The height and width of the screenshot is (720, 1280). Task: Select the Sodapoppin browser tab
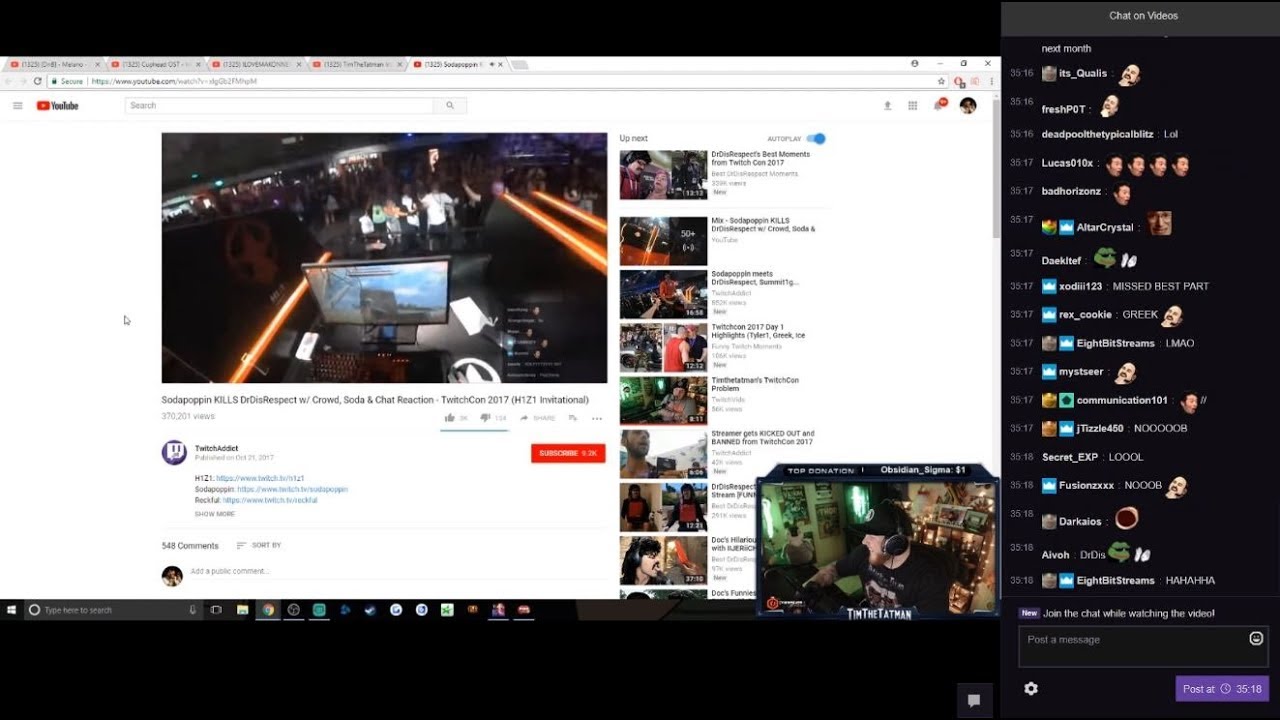click(x=457, y=64)
